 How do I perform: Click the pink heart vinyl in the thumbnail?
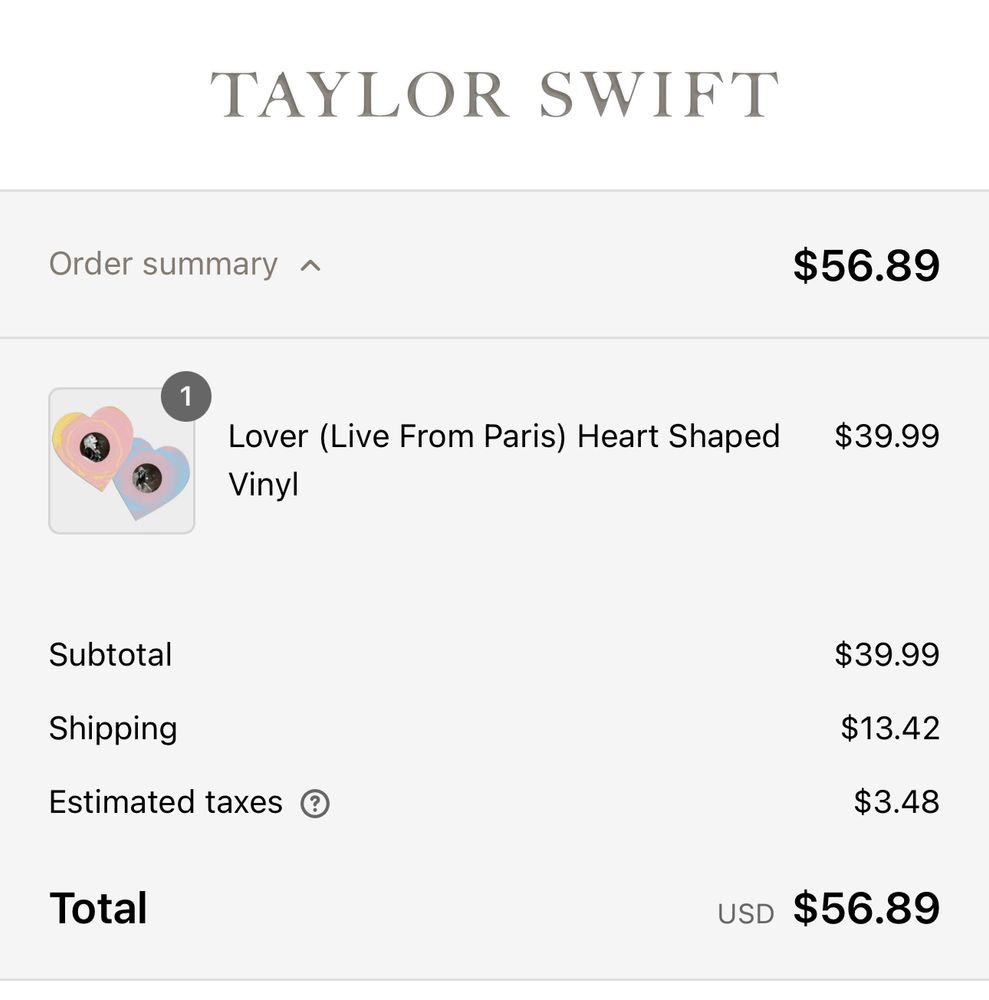click(92, 445)
